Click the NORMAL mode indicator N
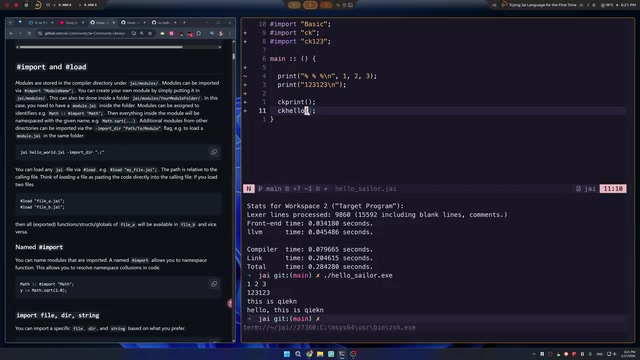640x360 pixels. click(x=249, y=189)
